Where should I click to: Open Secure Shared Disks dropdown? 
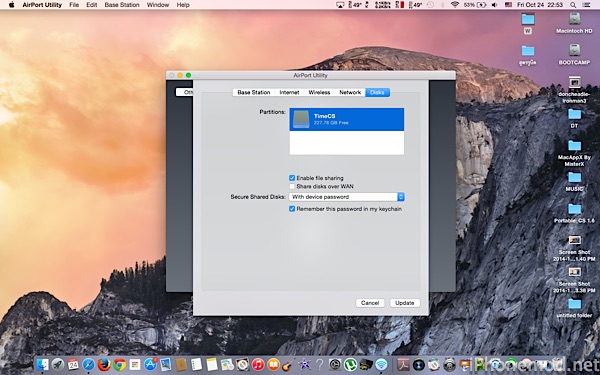pos(346,197)
